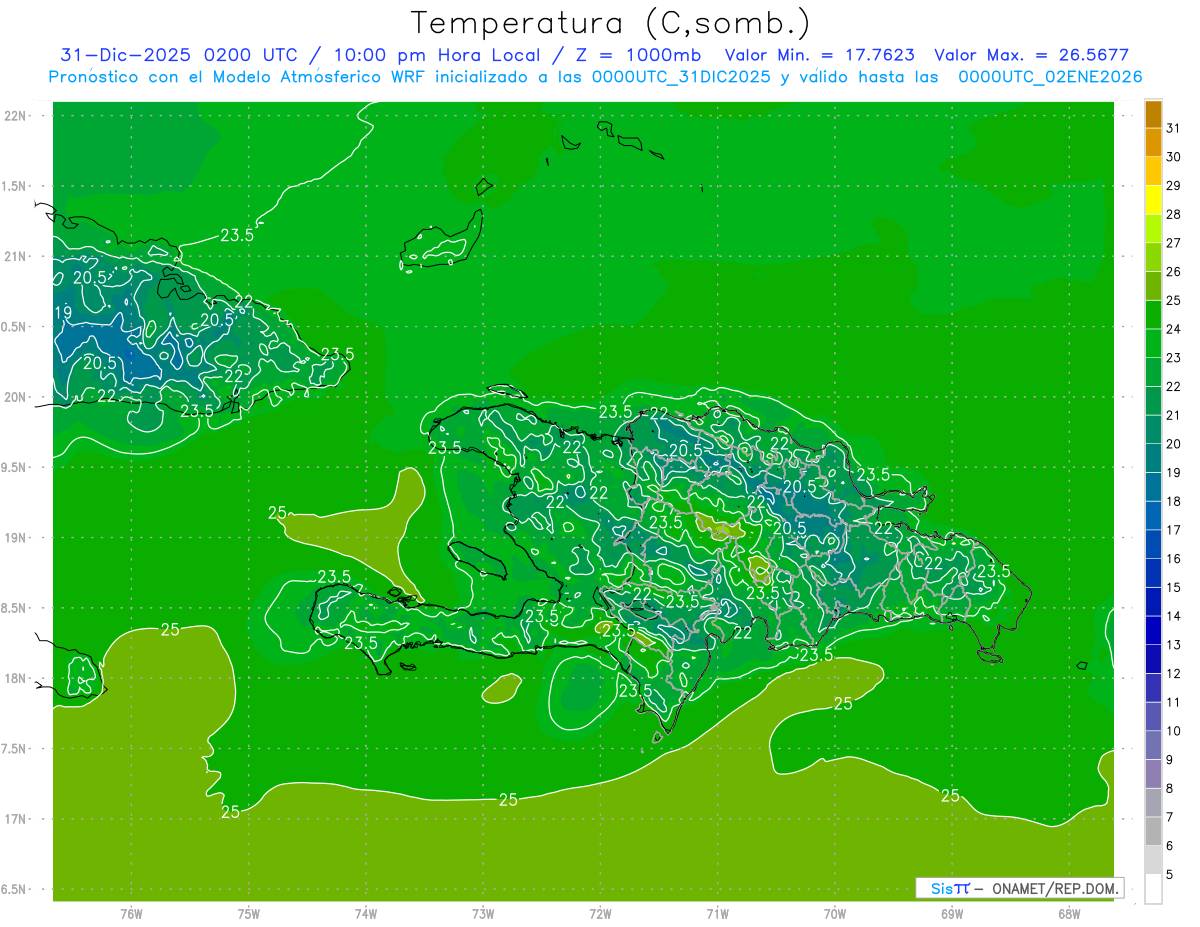Click the "8" label on the color scale
This screenshot has height=927, width=1200.
[x=1170, y=788]
